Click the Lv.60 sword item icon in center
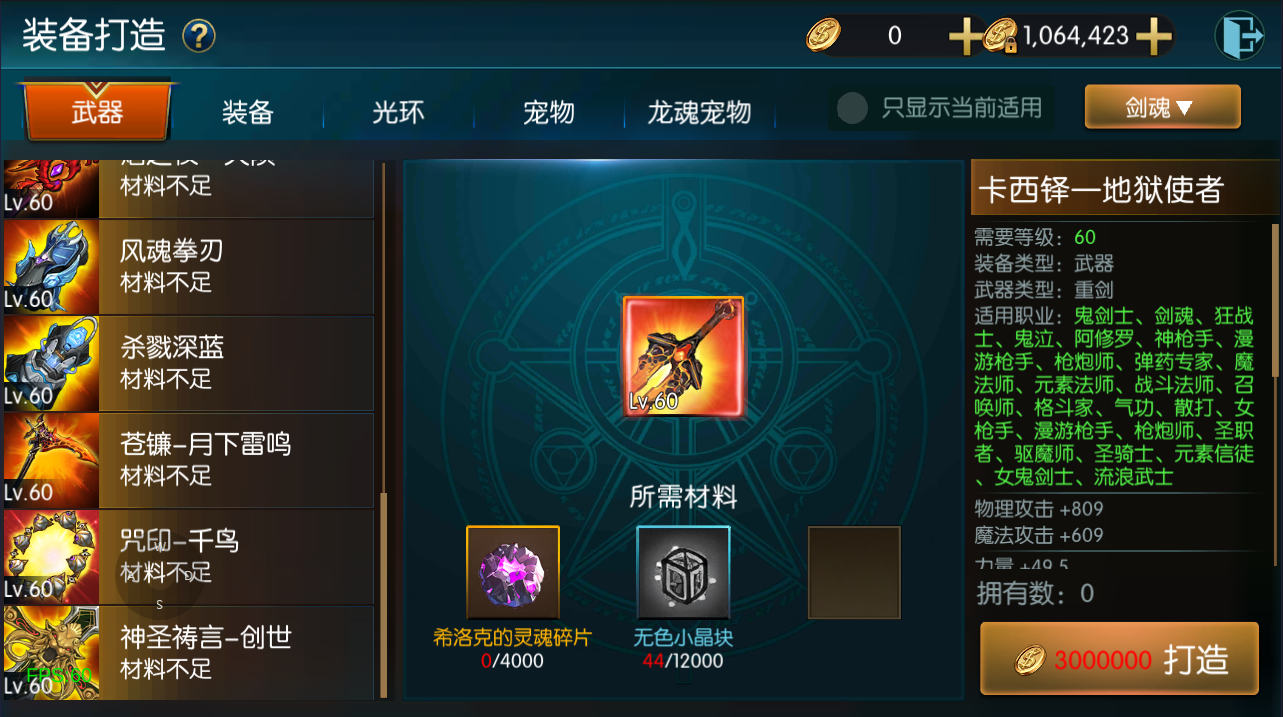 [683, 357]
